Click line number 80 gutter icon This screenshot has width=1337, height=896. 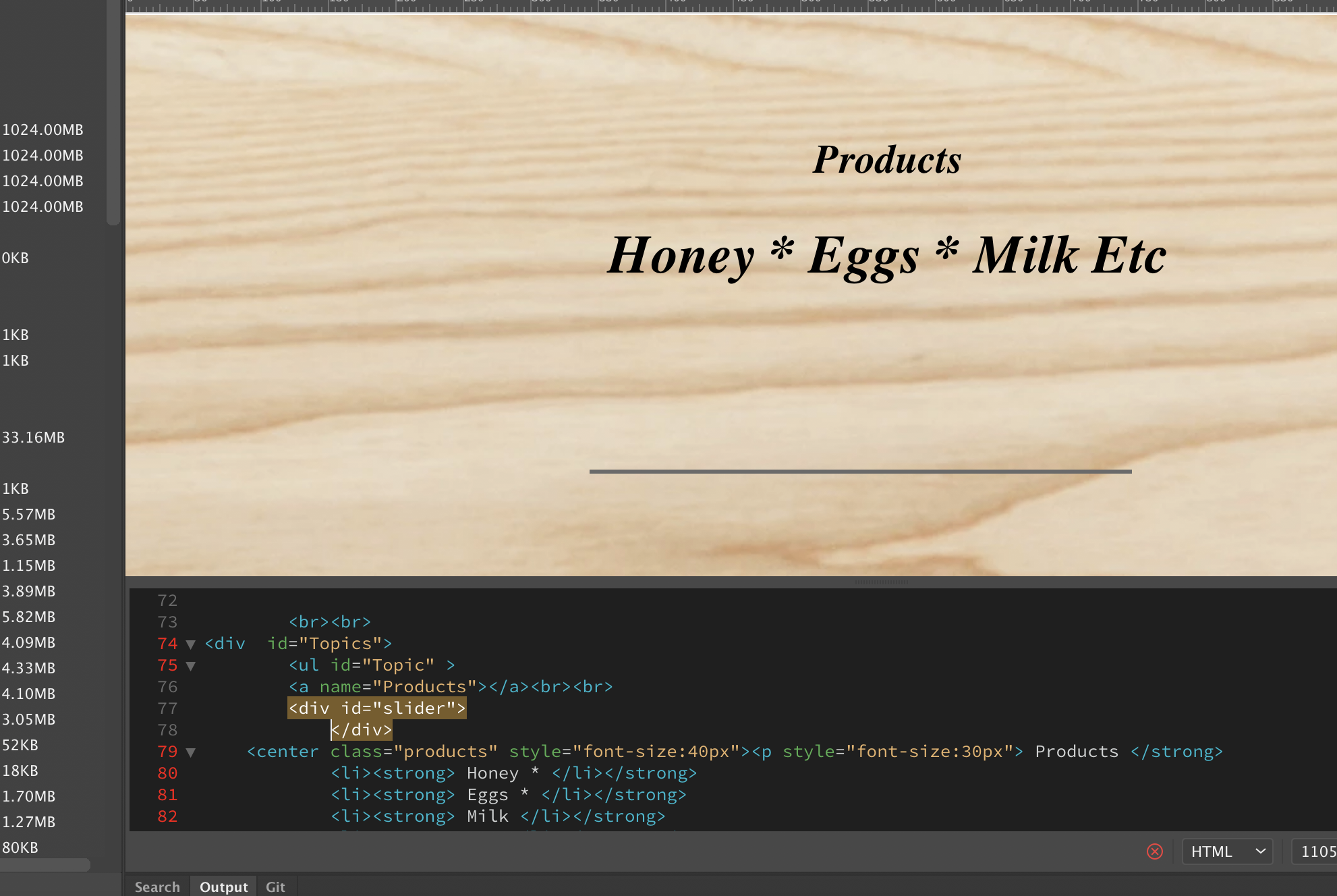(x=189, y=772)
